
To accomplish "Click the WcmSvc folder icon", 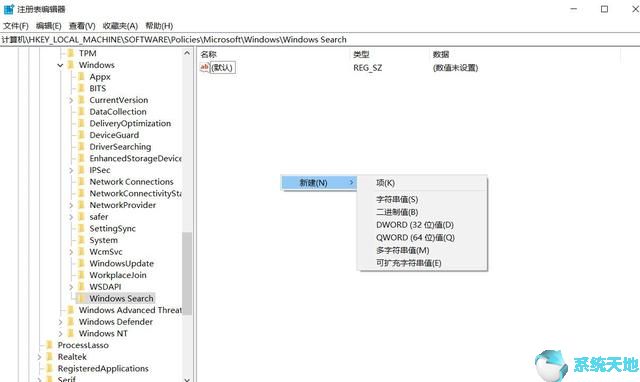I will pyautogui.click(x=81, y=252).
